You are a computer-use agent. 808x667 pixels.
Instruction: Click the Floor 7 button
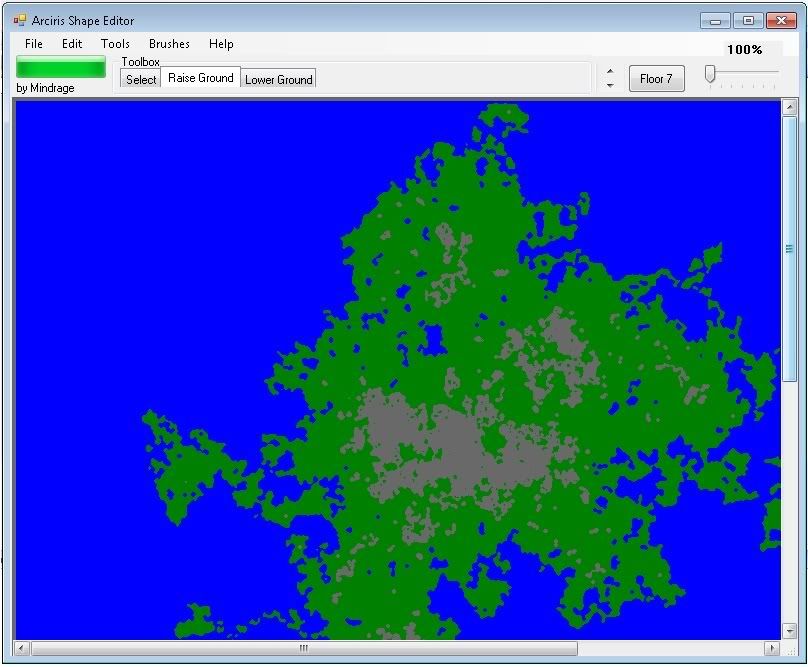pos(656,79)
